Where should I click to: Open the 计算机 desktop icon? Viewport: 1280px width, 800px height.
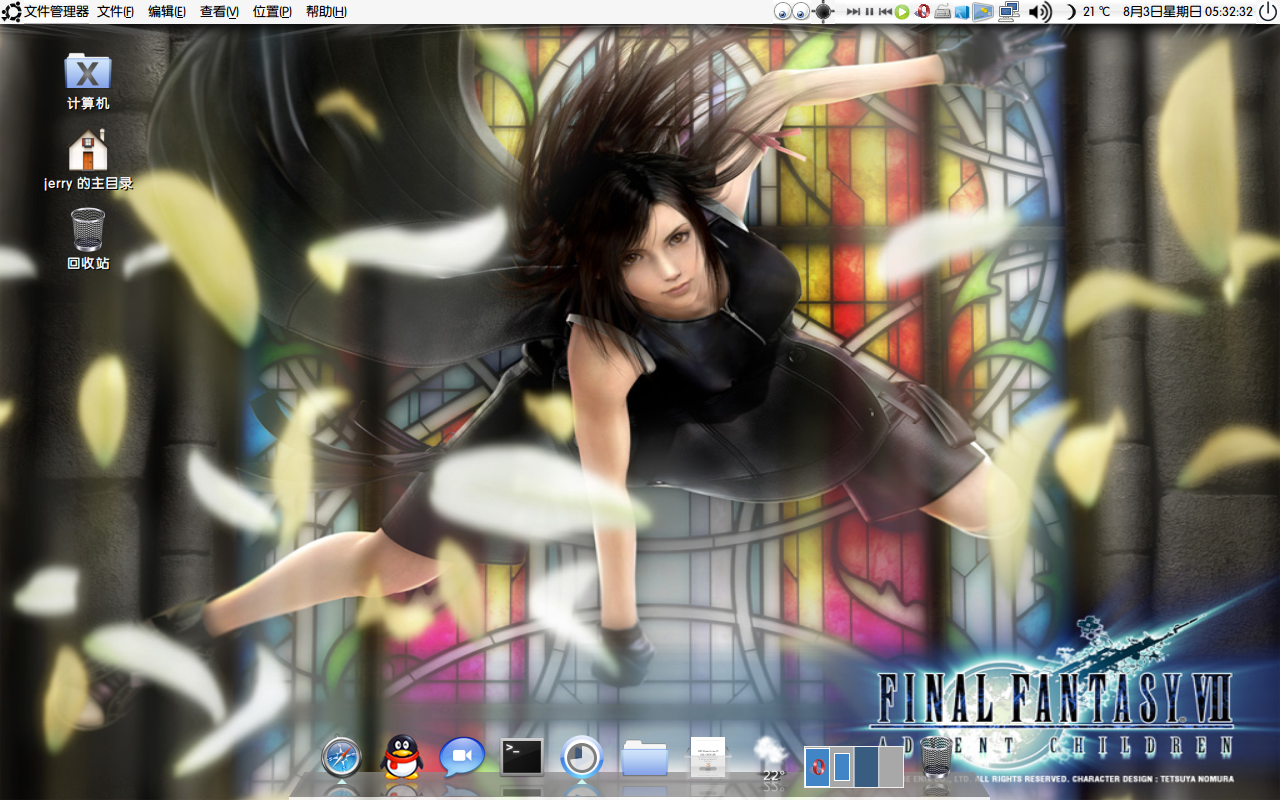(88, 80)
